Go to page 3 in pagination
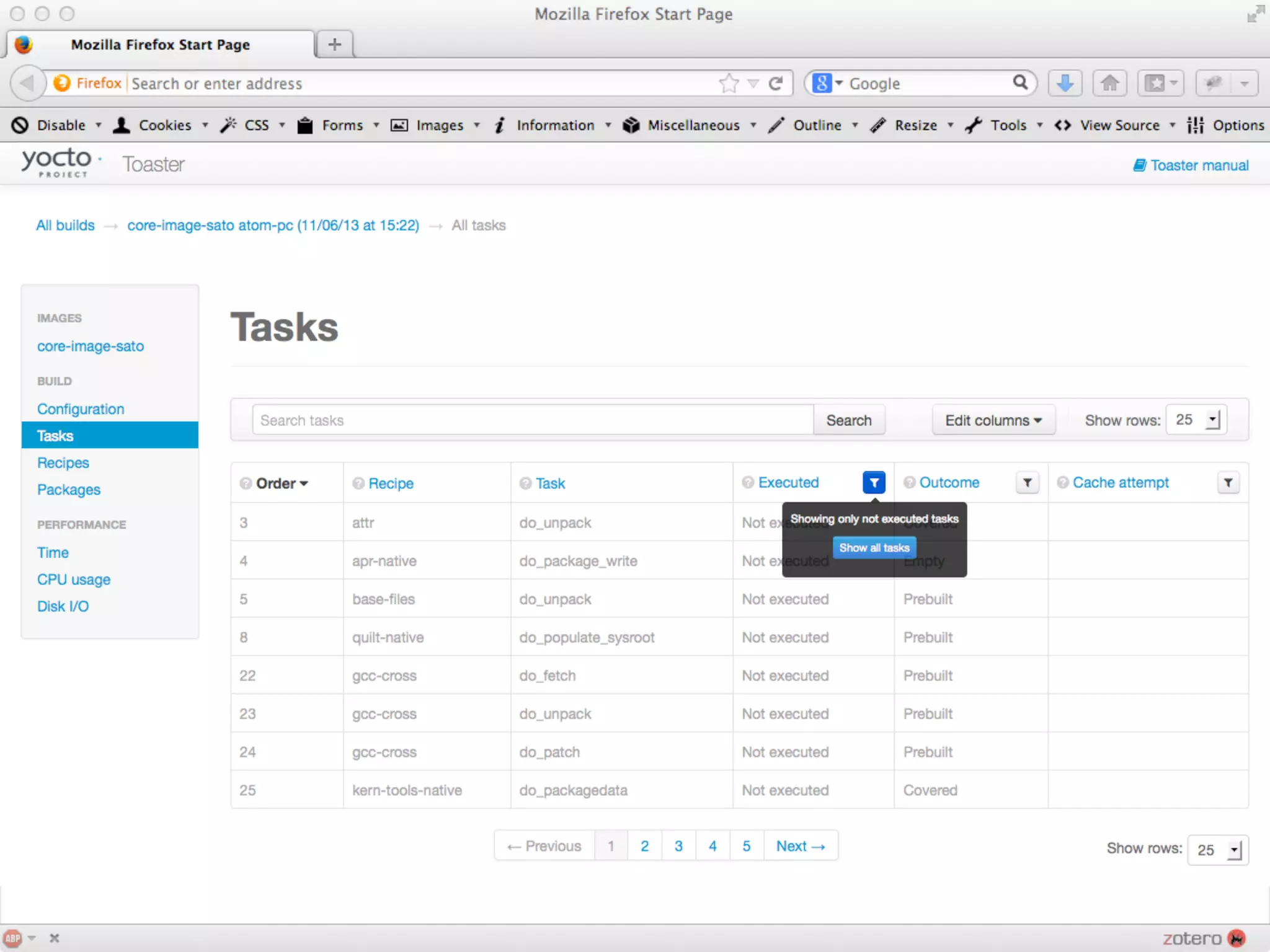1270x952 pixels. [x=678, y=845]
